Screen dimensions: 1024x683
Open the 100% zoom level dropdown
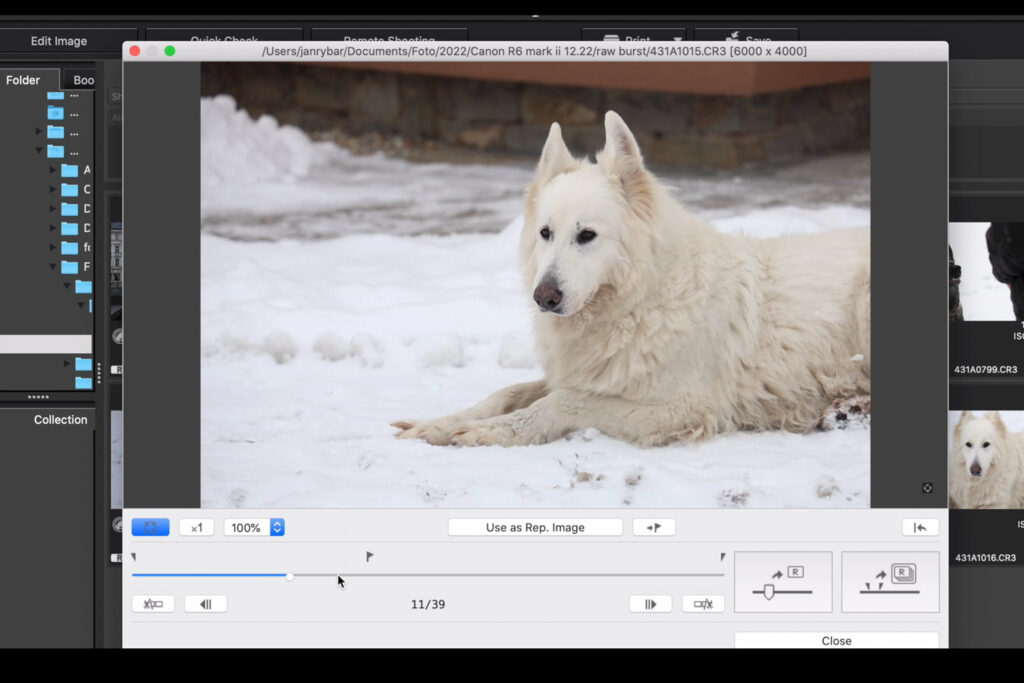(277, 527)
